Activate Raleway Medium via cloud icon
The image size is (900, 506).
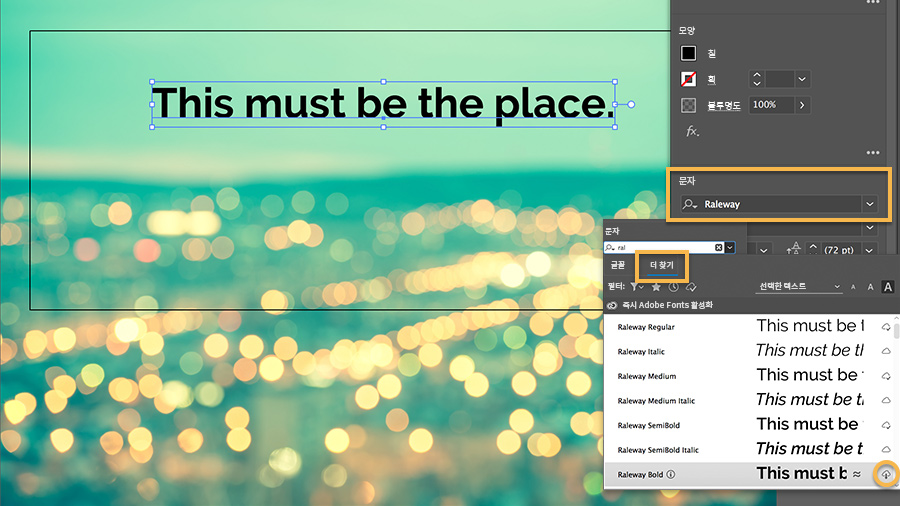pyautogui.click(x=886, y=376)
